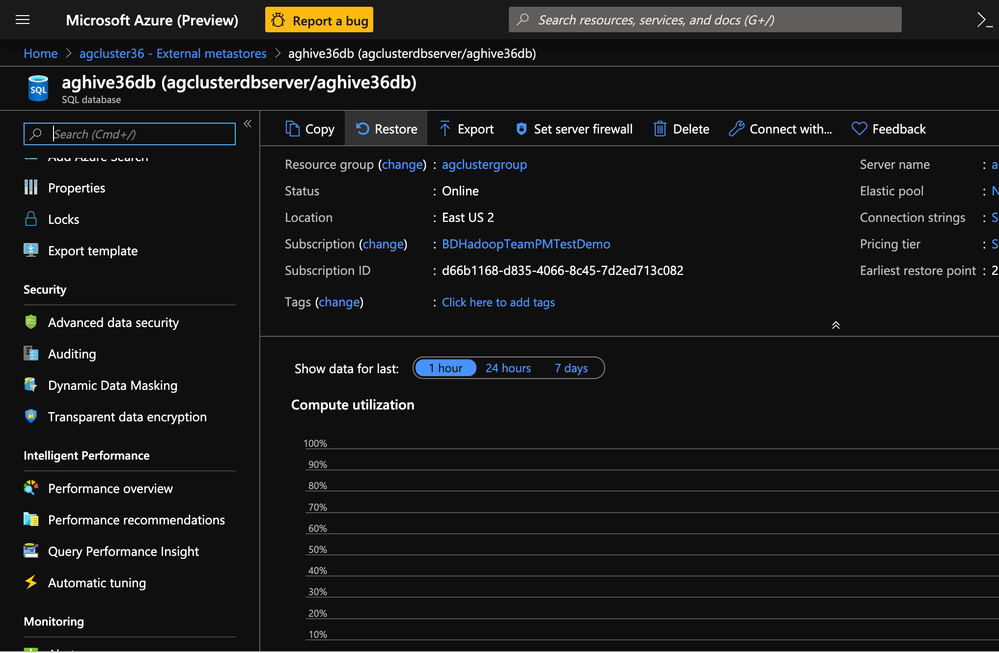Viewport: 999px width, 653px height.
Task: Click the sidebar Search (Cmd+/) field
Action: click(140, 134)
